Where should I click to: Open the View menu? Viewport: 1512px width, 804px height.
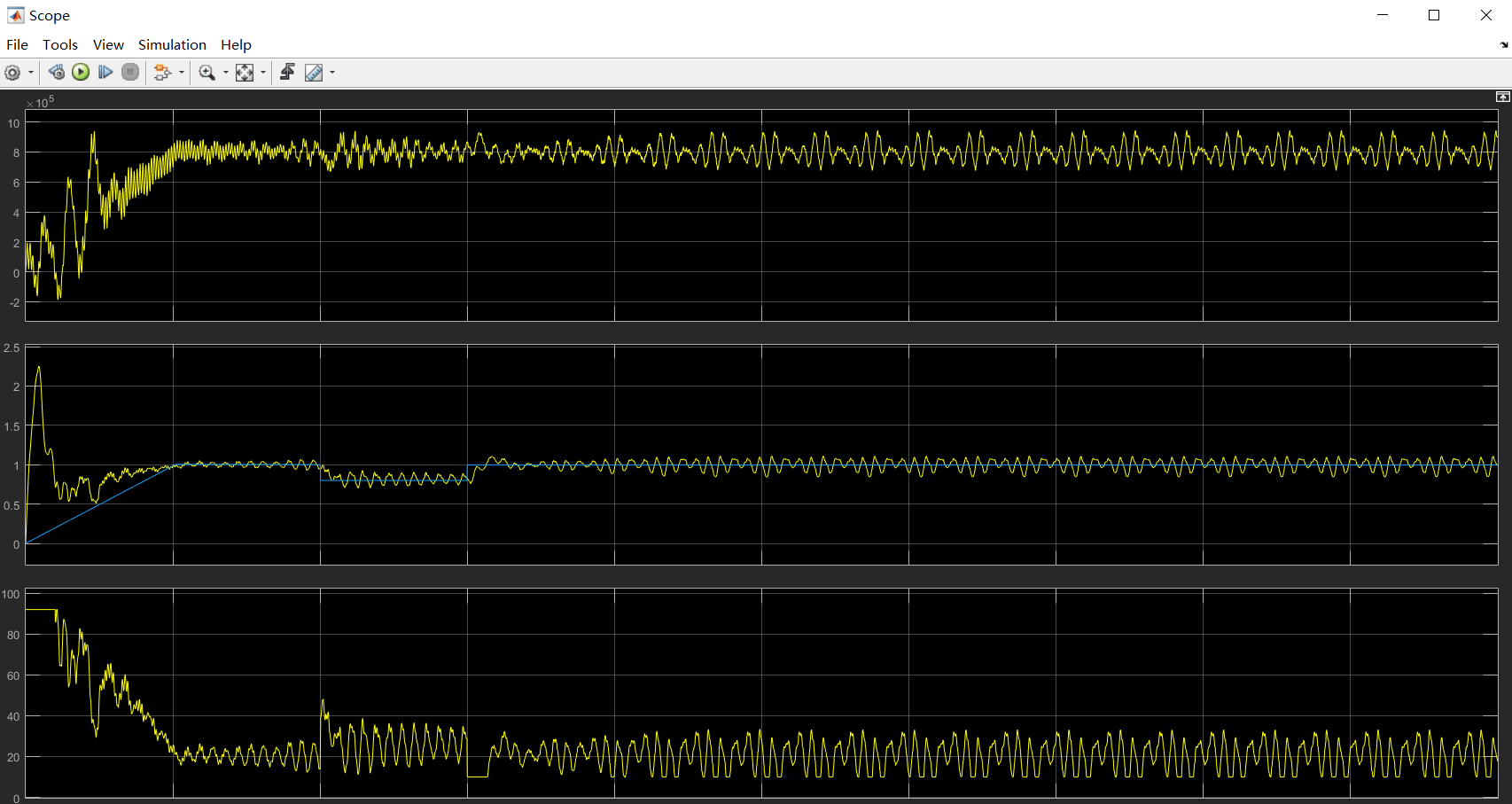pyautogui.click(x=108, y=44)
